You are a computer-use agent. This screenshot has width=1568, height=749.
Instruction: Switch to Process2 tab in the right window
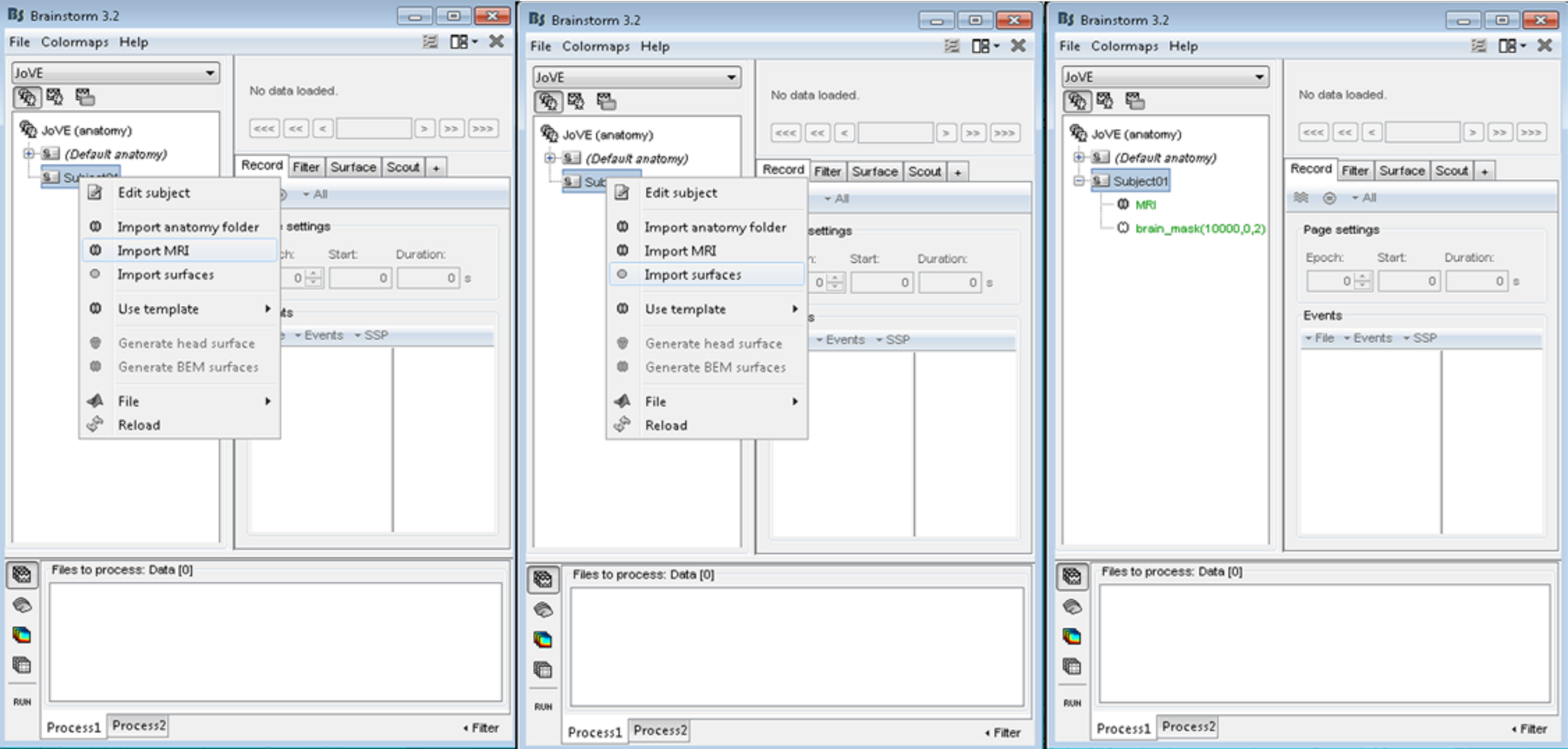(1187, 726)
